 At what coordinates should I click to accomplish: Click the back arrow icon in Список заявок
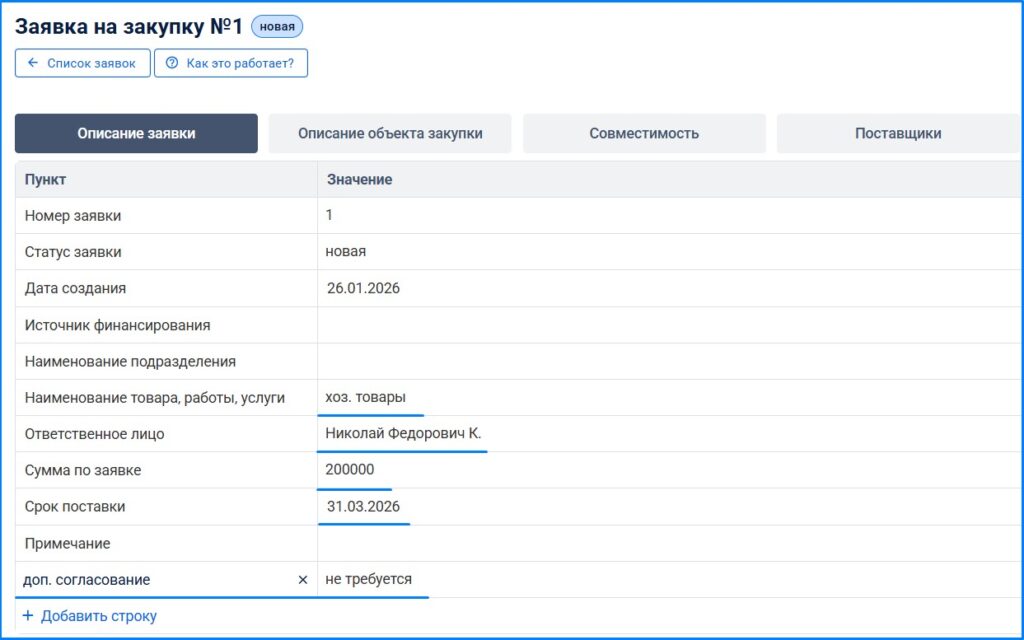pyautogui.click(x=33, y=63)
